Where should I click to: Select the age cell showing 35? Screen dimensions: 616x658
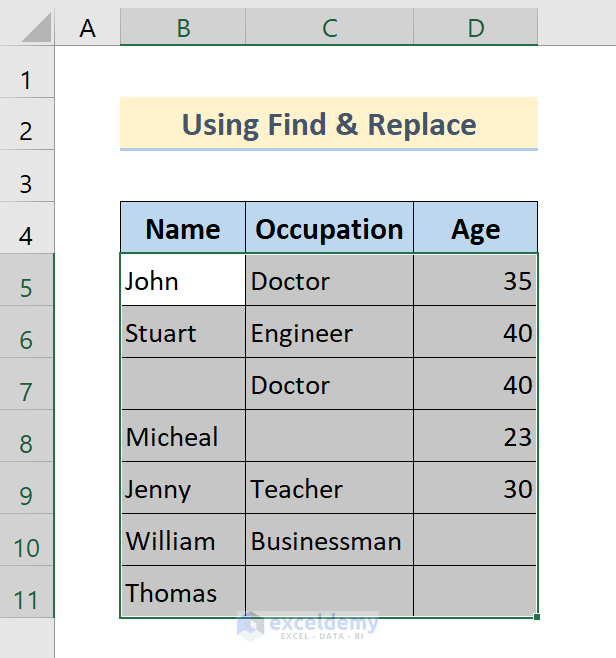click(475, 280)
